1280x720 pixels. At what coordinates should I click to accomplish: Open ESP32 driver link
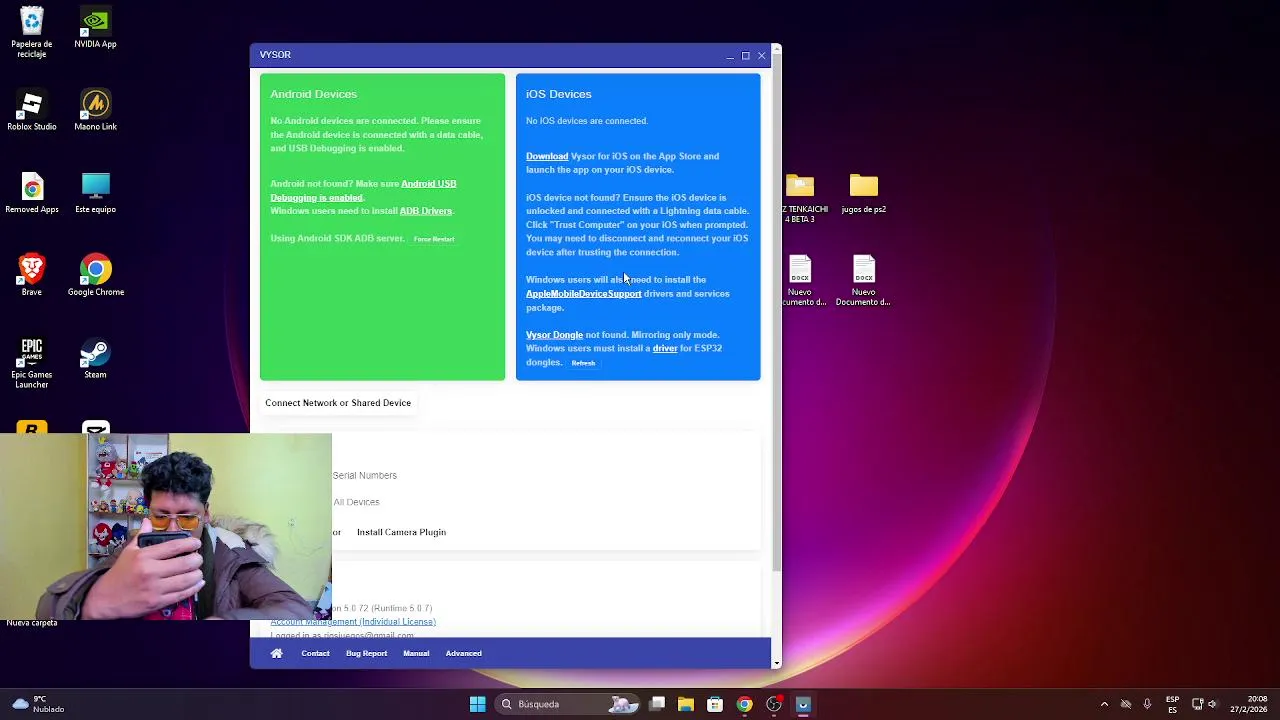[x=665, y=348]
